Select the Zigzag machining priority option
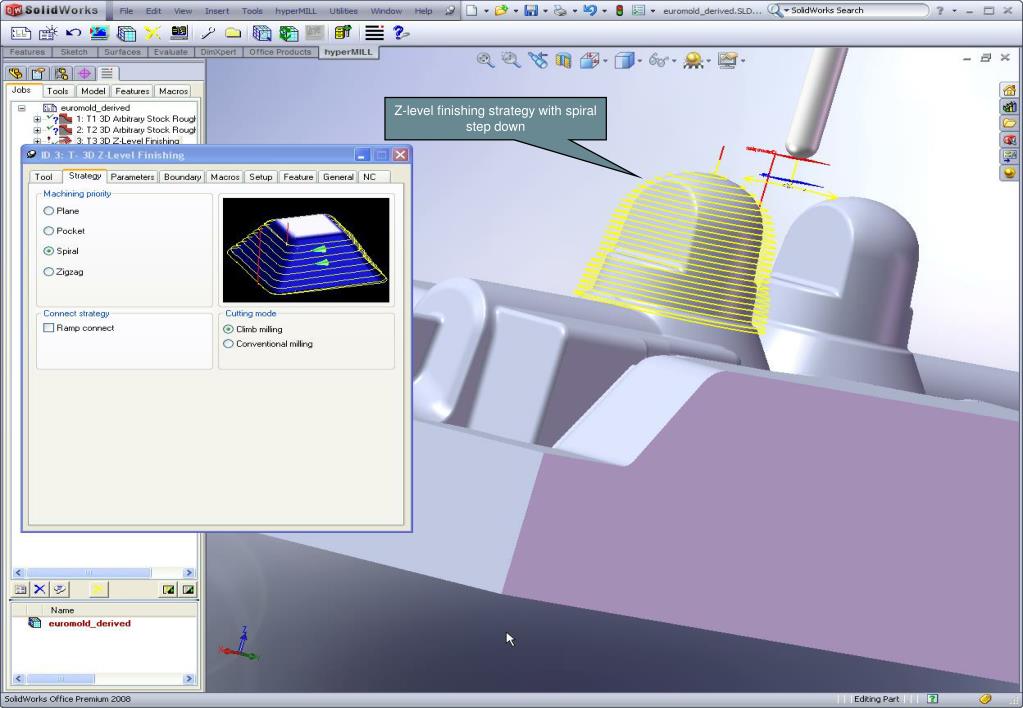Screen dimensions: 1023x708 tap(48, 271)
